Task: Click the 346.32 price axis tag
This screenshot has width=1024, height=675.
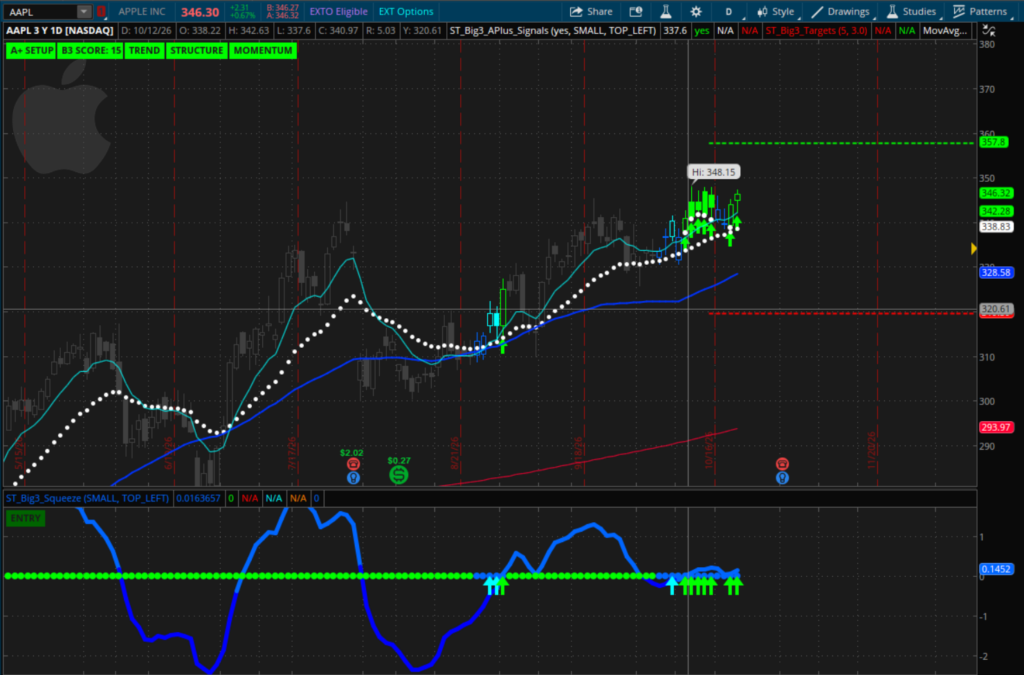Action: 996,193
